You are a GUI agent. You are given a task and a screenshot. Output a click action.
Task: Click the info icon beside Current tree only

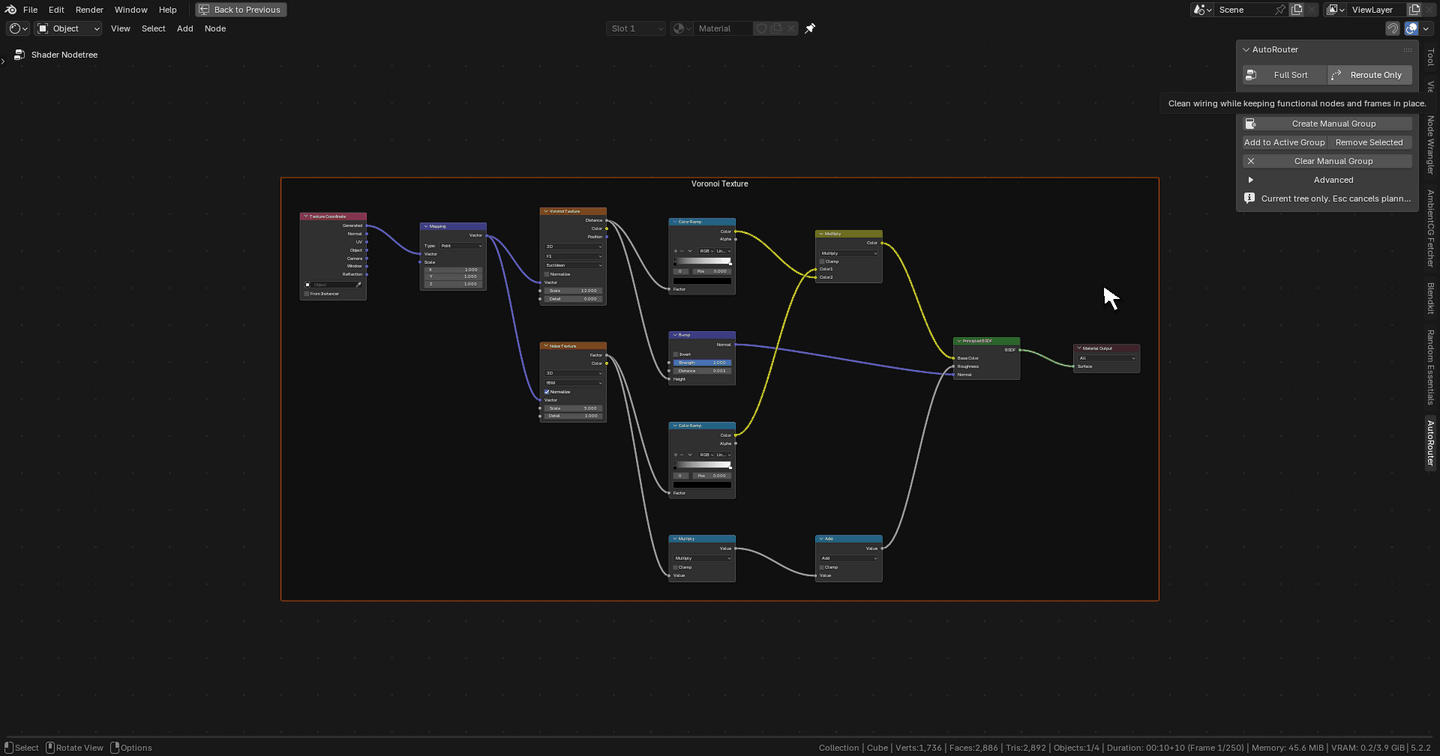pos(1249,198)
